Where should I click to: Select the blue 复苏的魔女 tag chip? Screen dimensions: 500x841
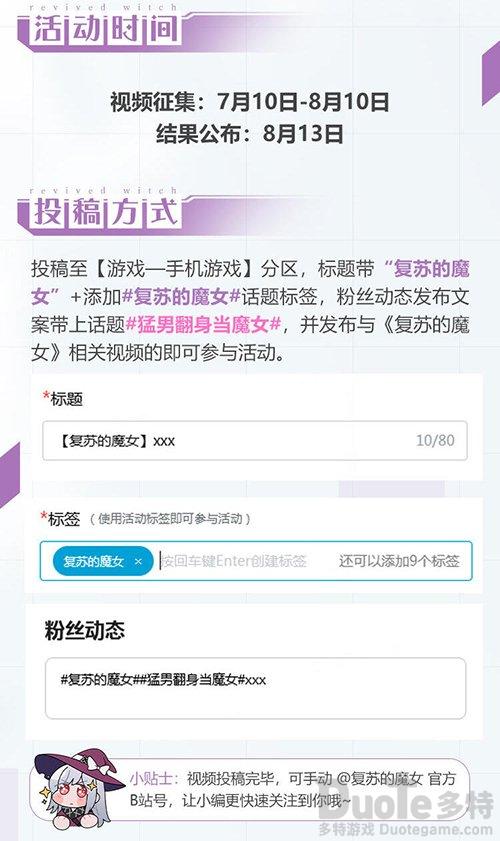[x=102, y=562]
